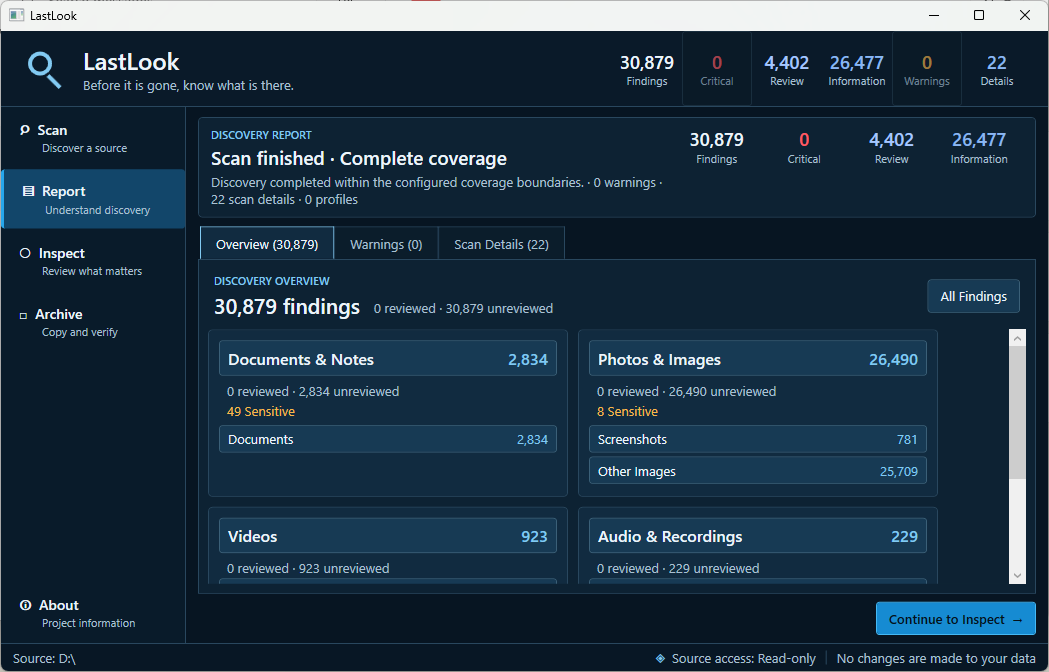Click '0 reviewed · 2,834 unreviewed' text
The width and height of the screenshot is (1049, 672).
point(313,392)
